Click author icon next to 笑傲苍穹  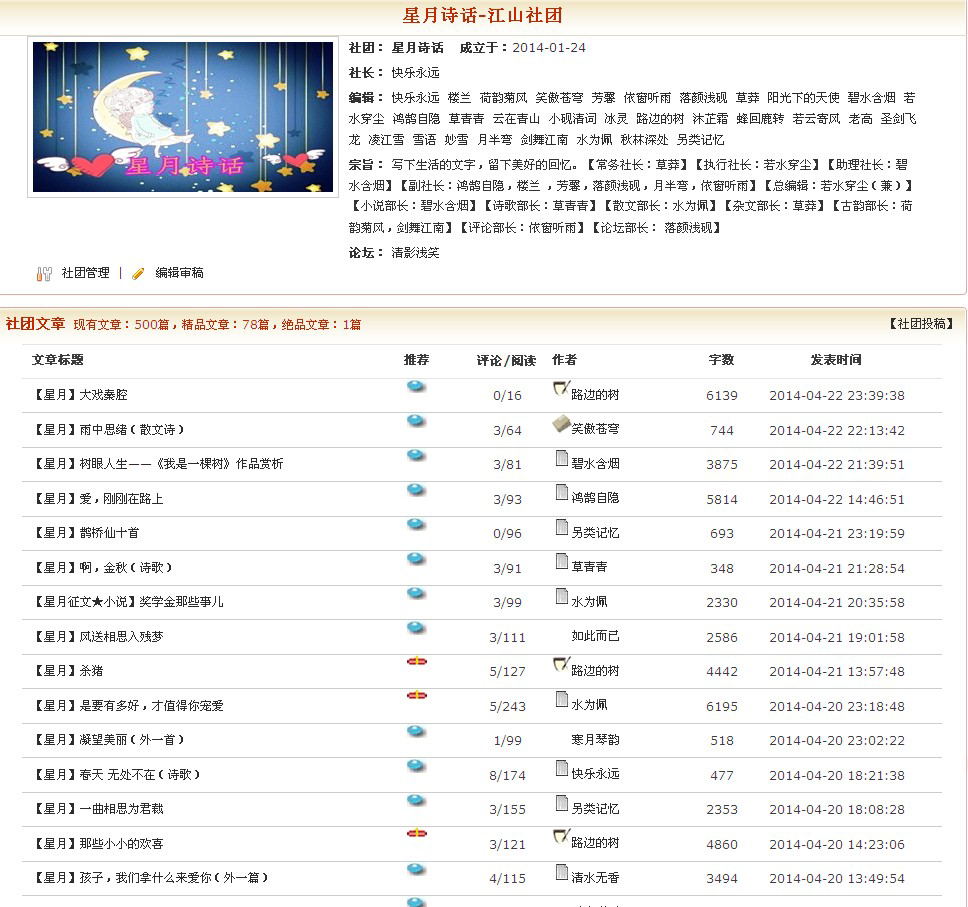(x=561, y=424)
